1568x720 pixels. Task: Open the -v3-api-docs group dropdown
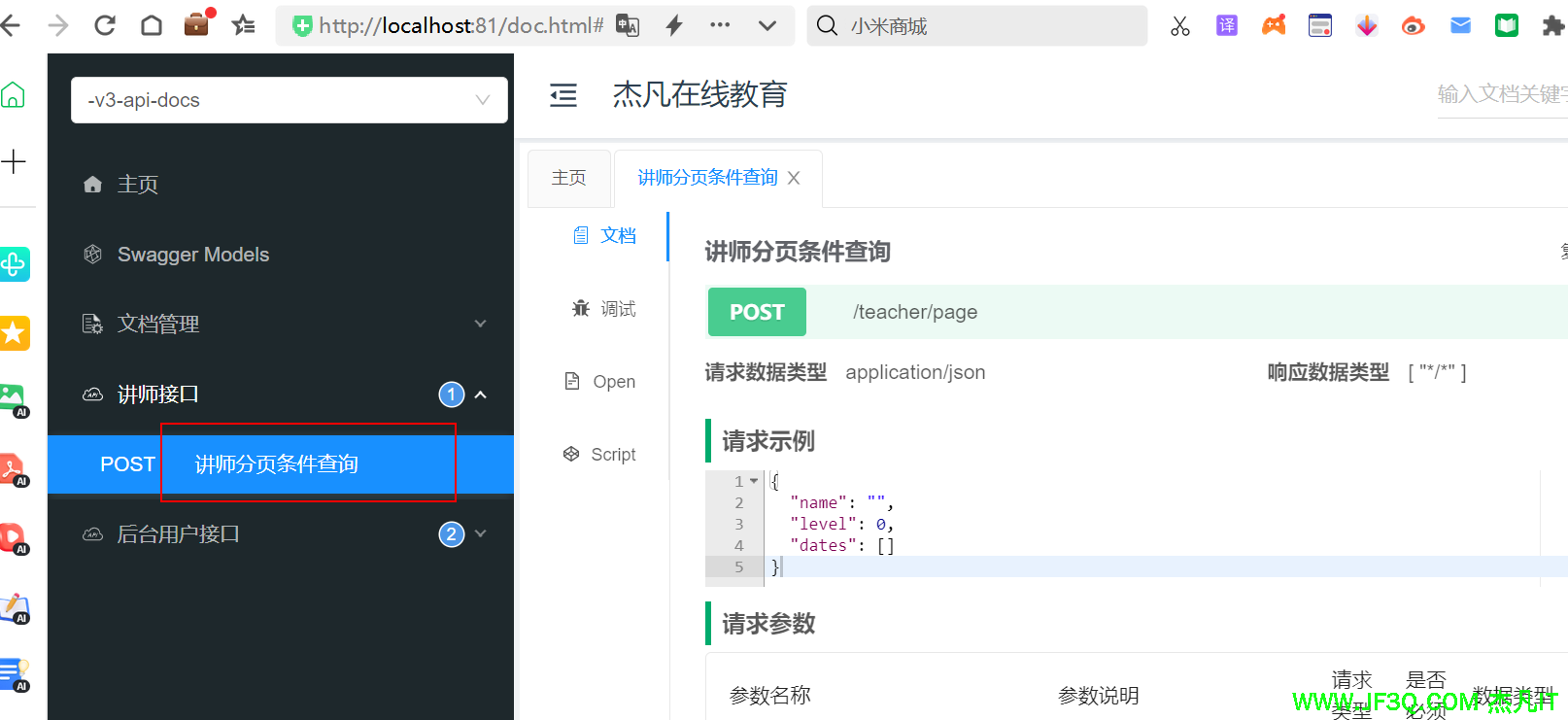[289, 100]
